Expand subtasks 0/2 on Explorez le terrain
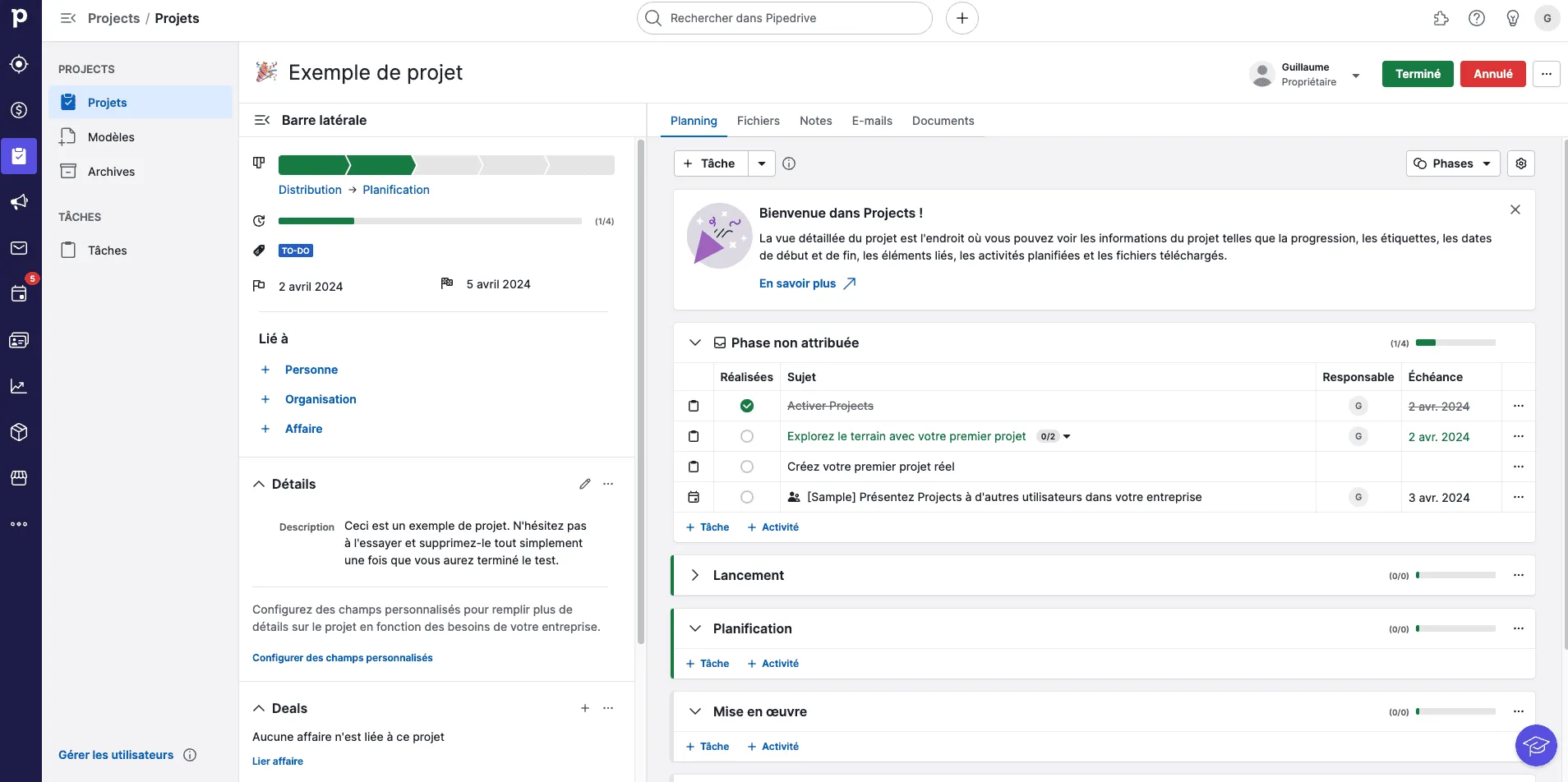Screen dimensions: 1568x782 tap(1054, 436)
